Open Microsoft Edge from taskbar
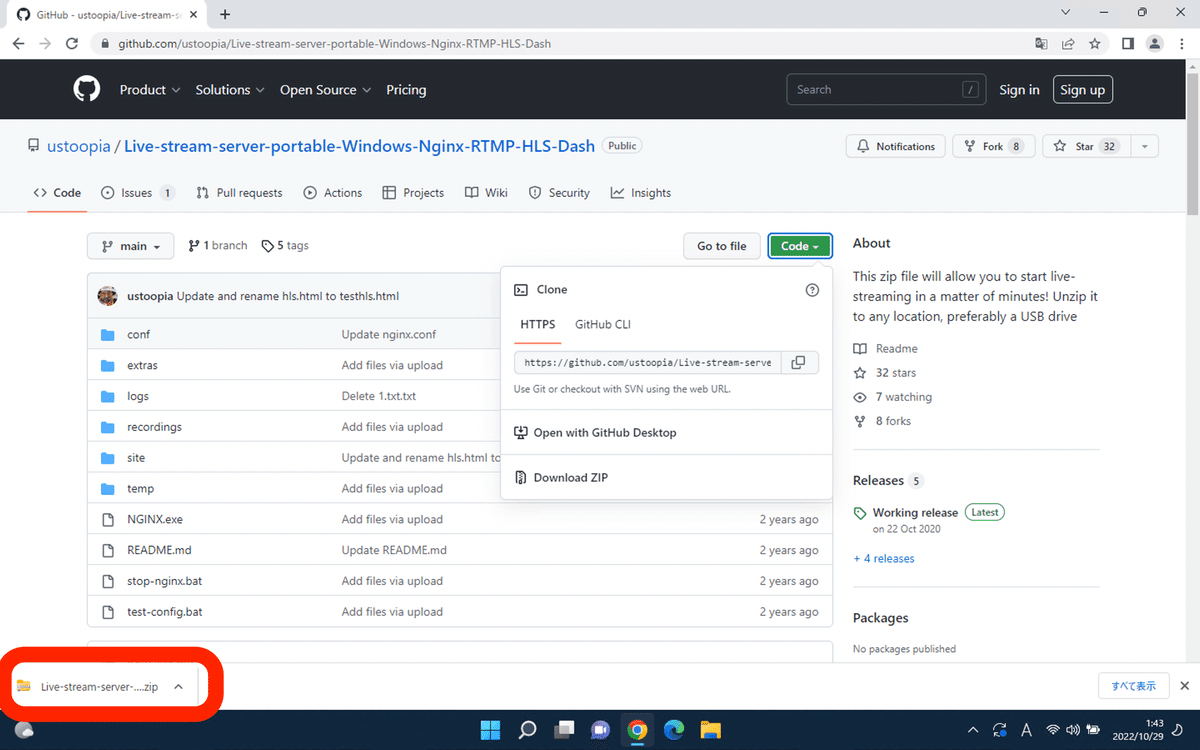This screenshot has width=1200, height=750. [x=674, y=730]
